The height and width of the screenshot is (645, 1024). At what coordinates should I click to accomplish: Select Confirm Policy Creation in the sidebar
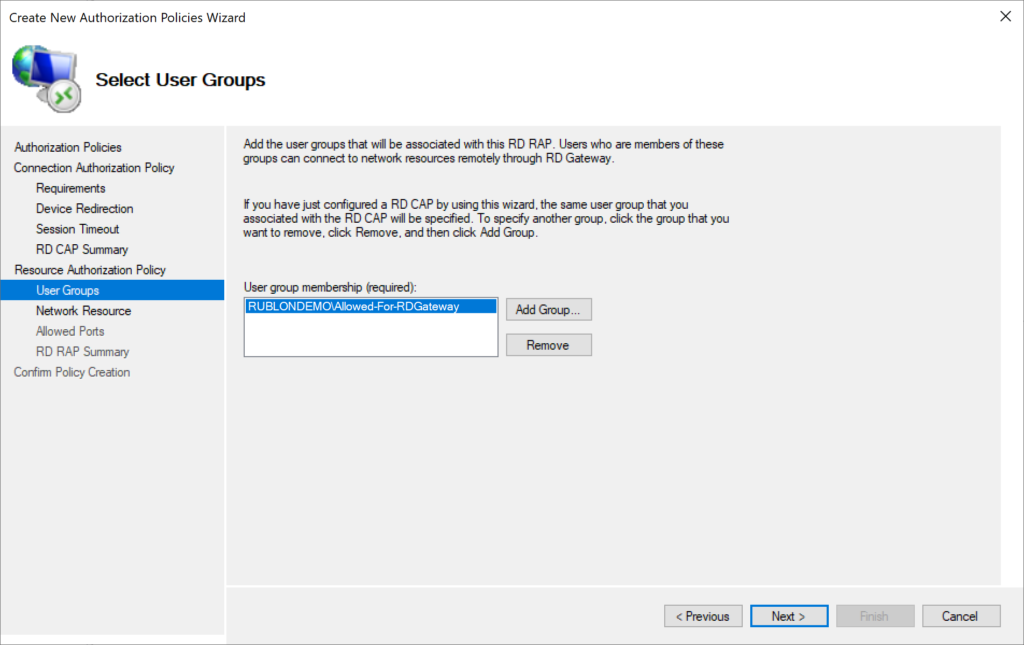point(72,371)
